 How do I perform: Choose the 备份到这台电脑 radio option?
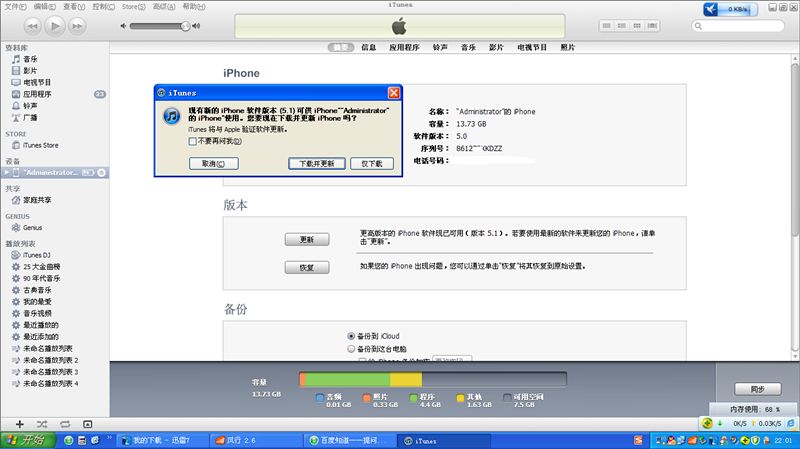(351, 349)
